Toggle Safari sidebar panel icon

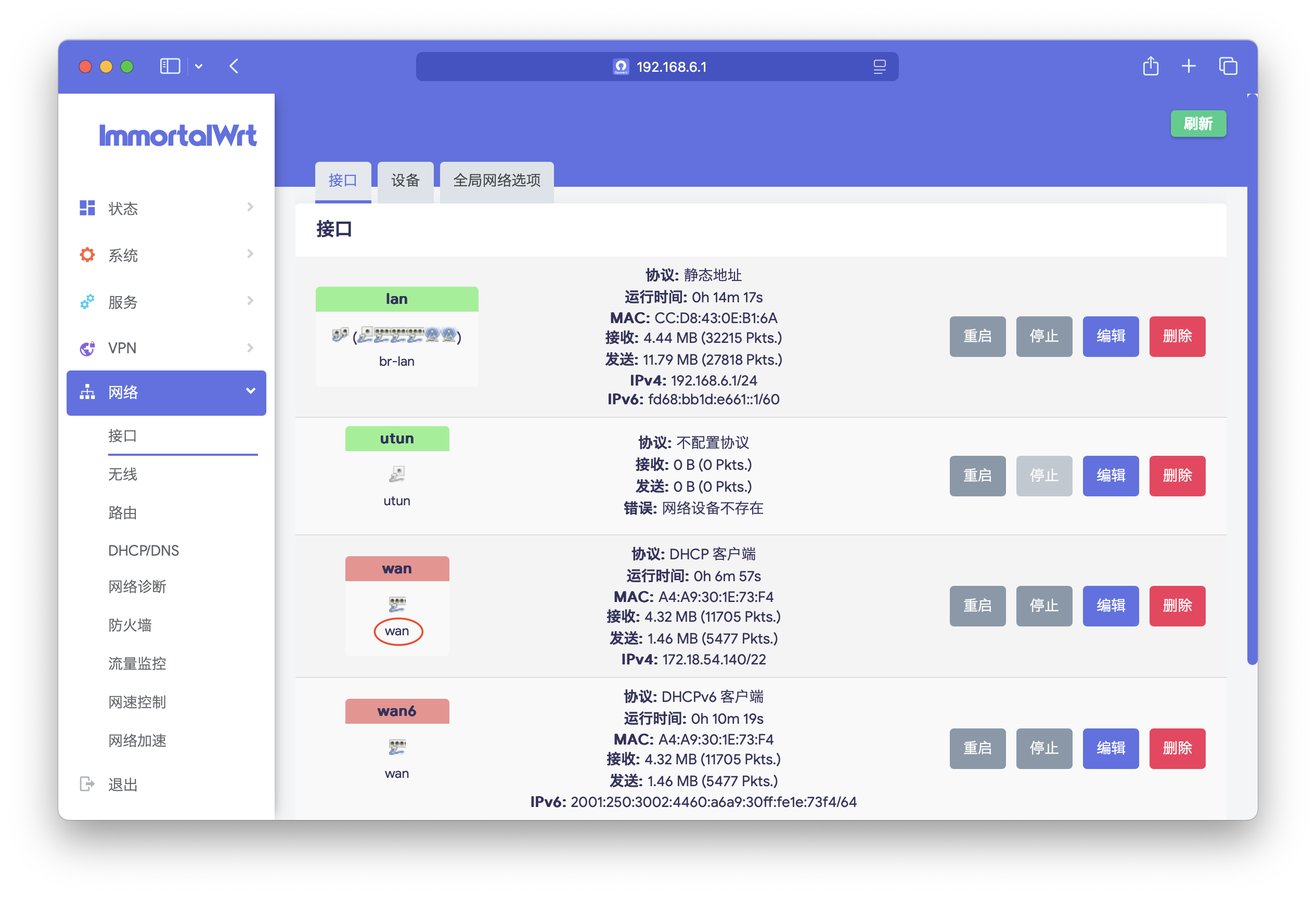point(170,66)
